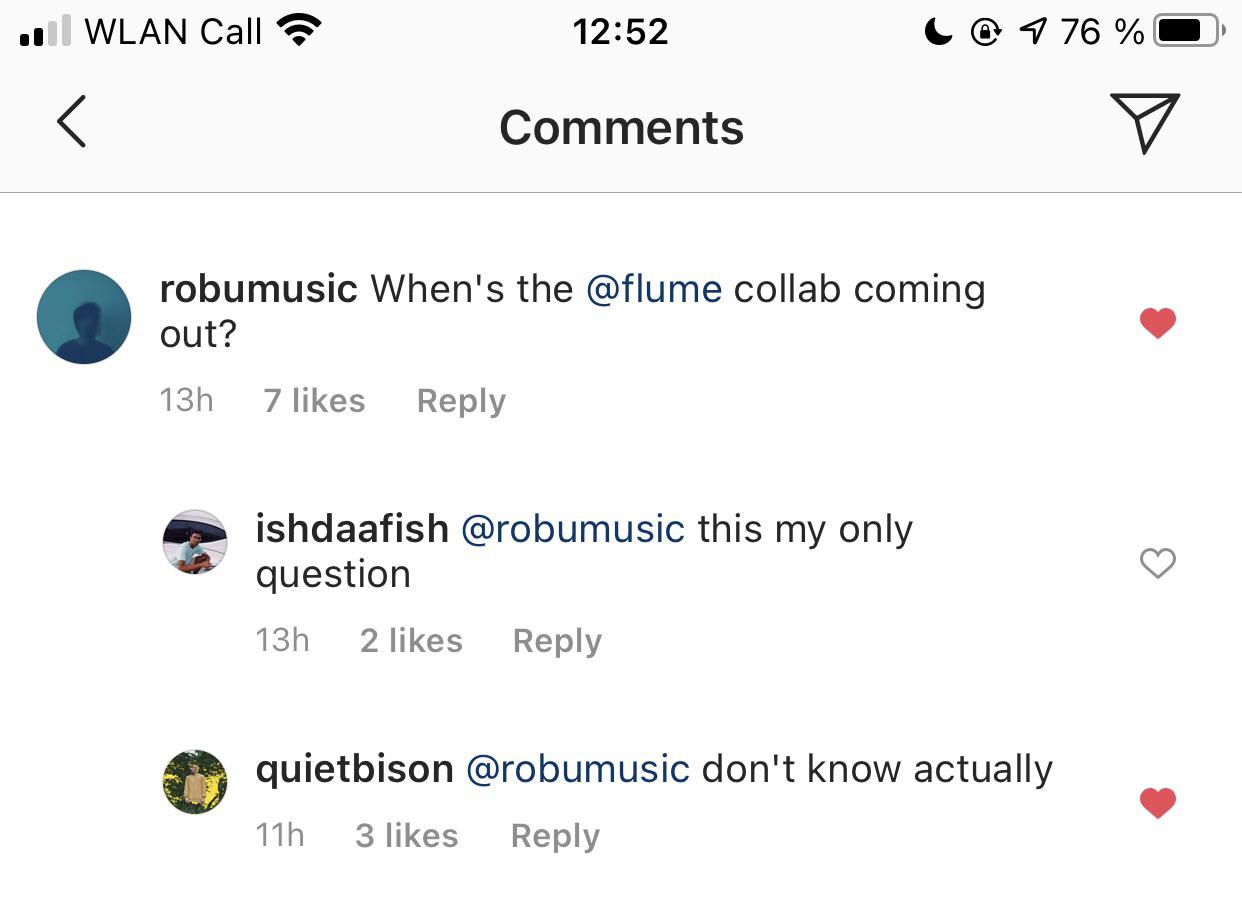Open robumusic's profile picture
1242x906 pixels.
coord(84,316)
